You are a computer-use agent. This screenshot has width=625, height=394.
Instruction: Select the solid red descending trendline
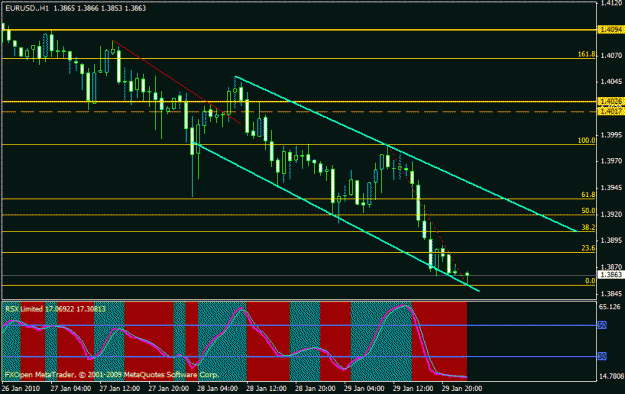(x=177, y=82)
